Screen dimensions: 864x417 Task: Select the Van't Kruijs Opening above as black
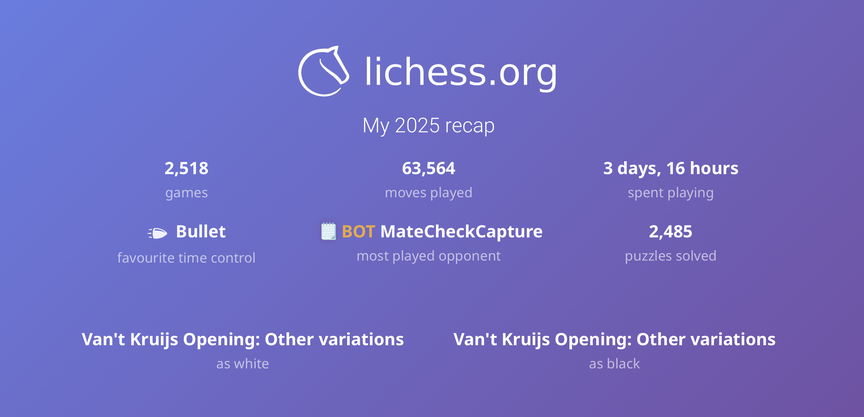[614, 339]
